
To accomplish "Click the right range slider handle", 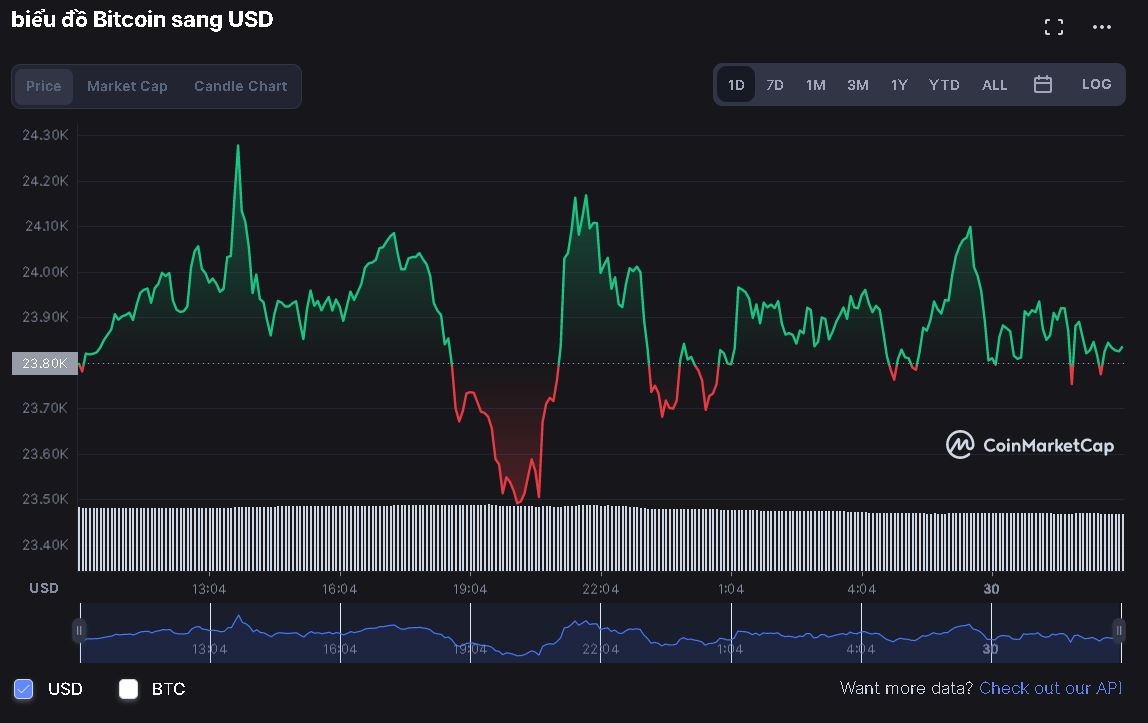I will click(1118, 630).
